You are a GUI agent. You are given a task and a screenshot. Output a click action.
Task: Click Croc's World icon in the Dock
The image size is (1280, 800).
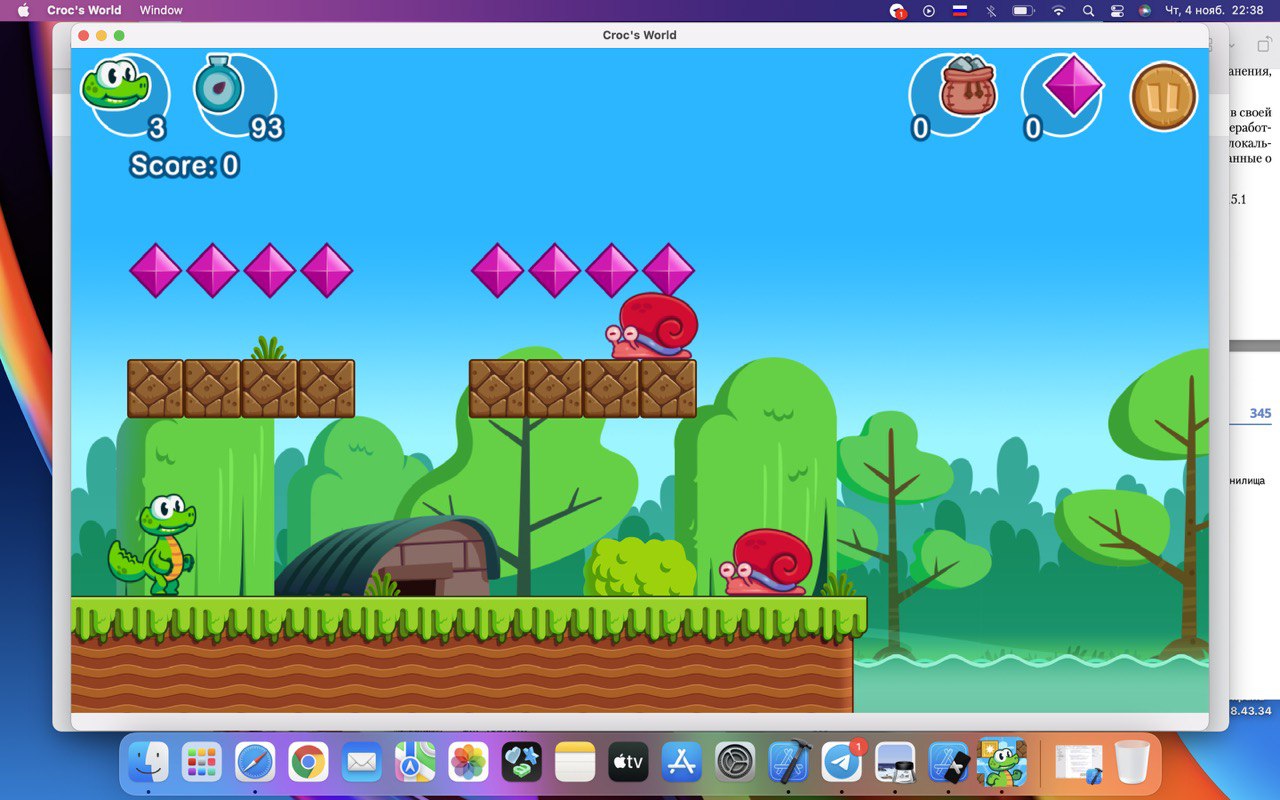click(1001, 763)
